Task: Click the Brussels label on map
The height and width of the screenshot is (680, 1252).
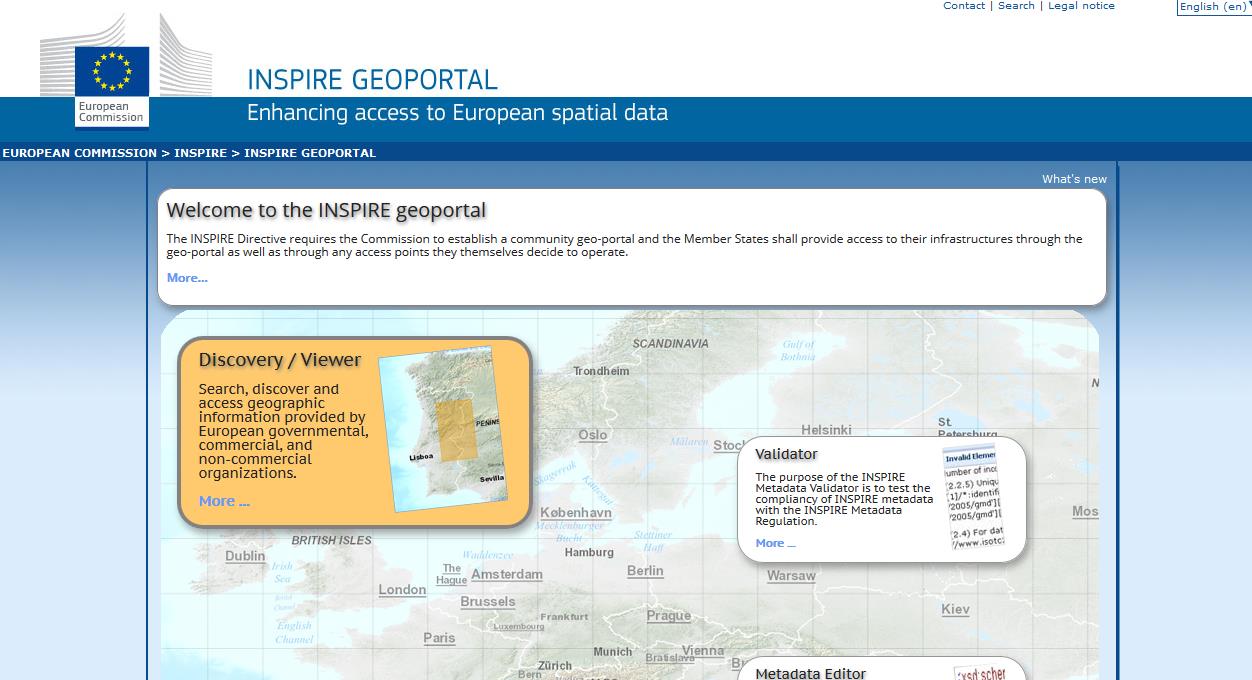Action: pos(488,602)
